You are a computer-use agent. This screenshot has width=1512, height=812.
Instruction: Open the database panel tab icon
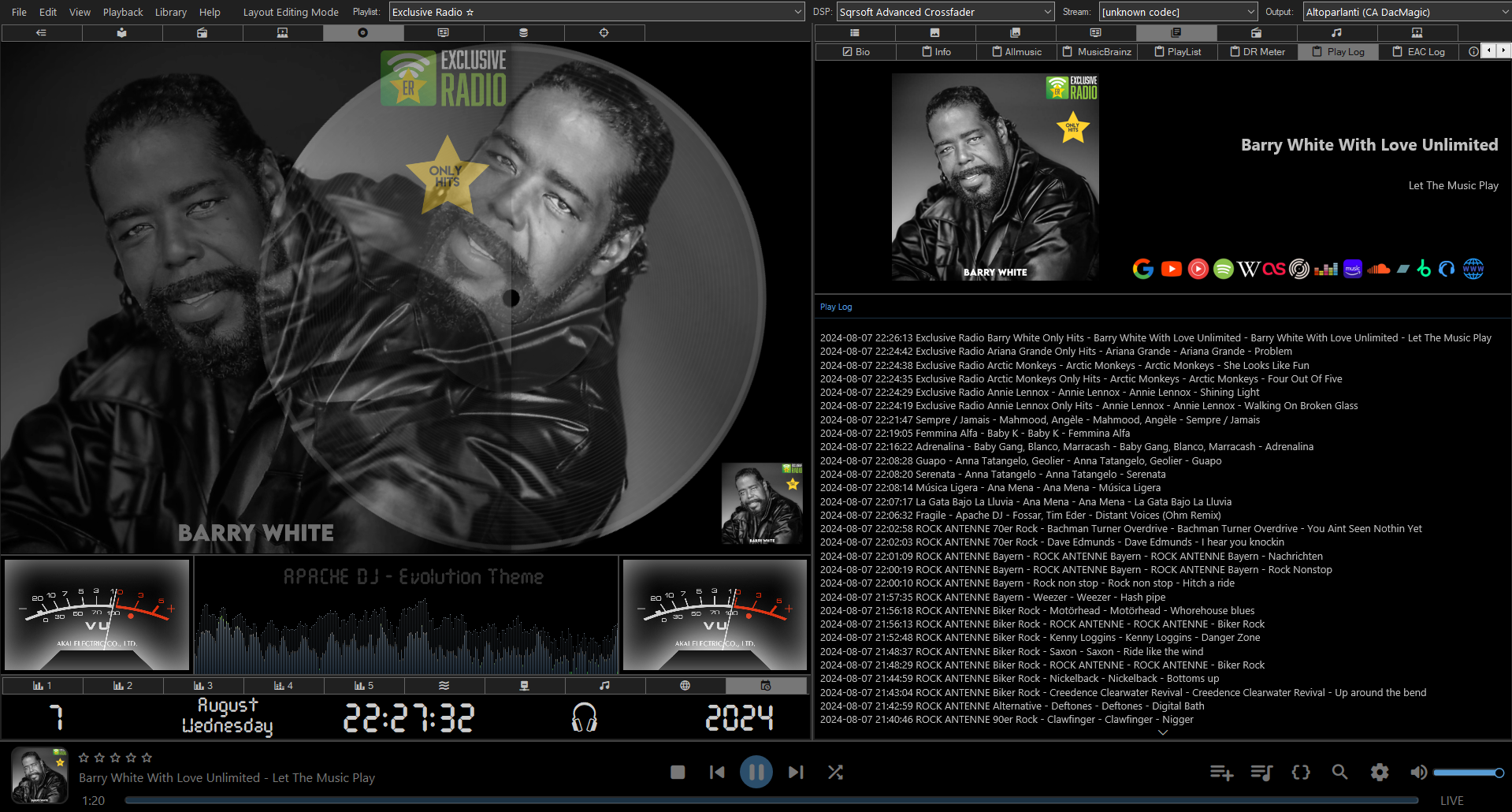pos(524,32)
